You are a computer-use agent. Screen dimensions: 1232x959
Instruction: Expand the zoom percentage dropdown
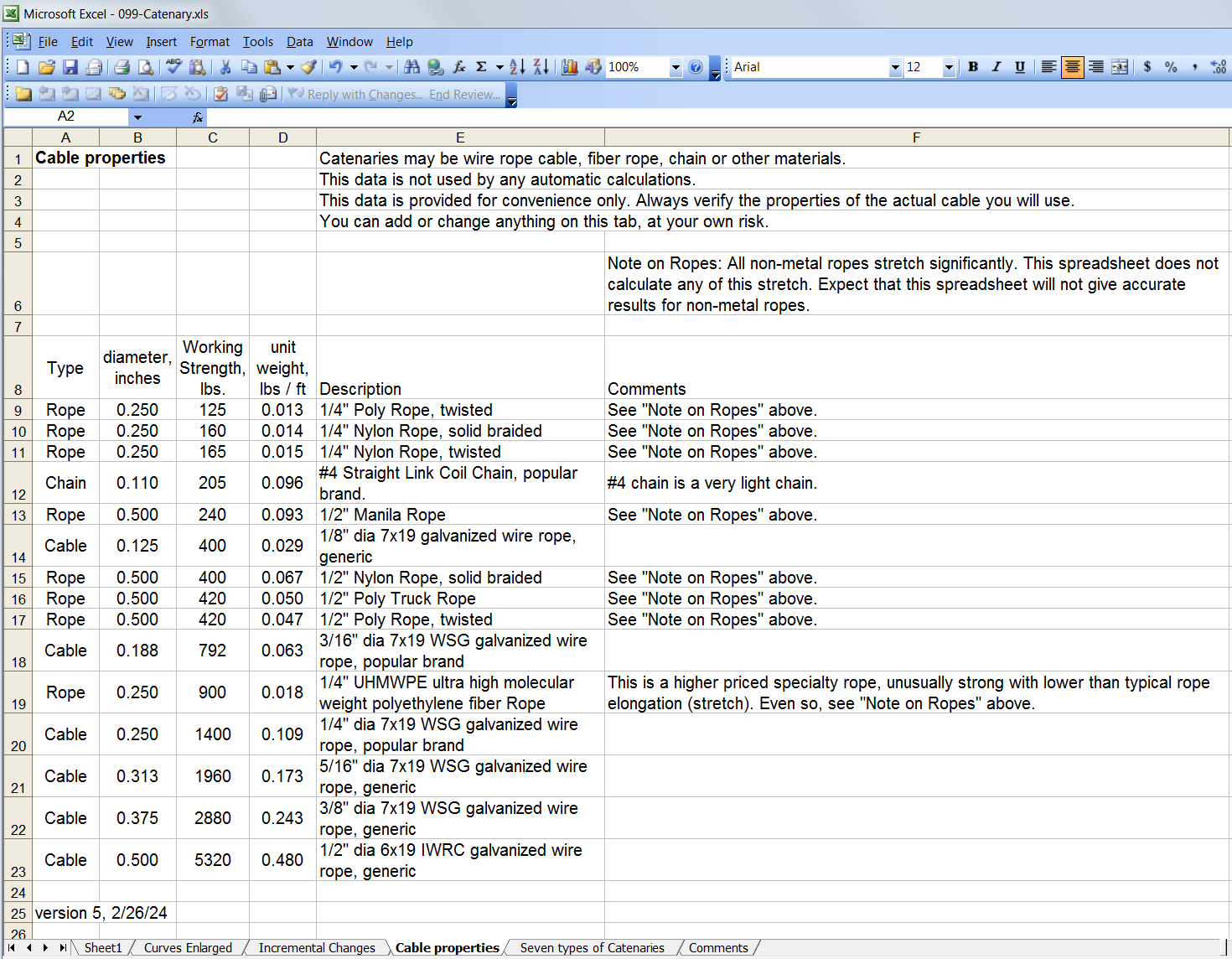676,67
